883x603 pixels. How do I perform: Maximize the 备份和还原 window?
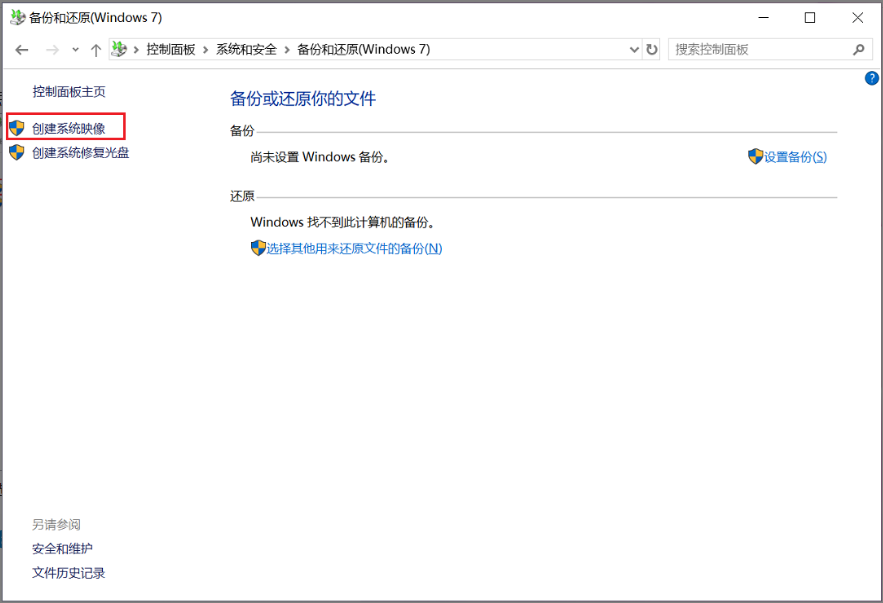[x=810, y=17]
